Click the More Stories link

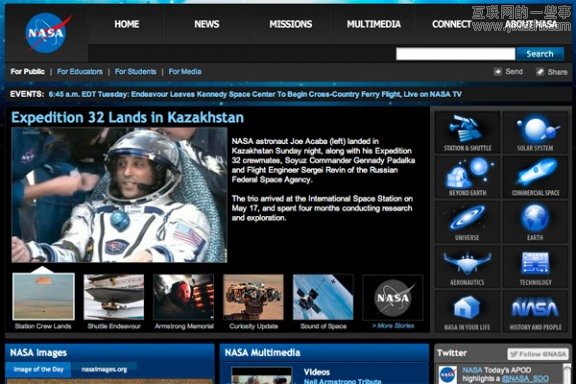[x=393, y=326]
